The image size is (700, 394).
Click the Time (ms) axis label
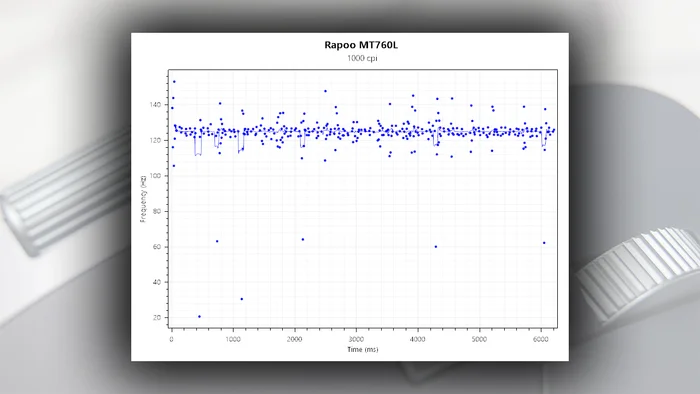(362, 349)
